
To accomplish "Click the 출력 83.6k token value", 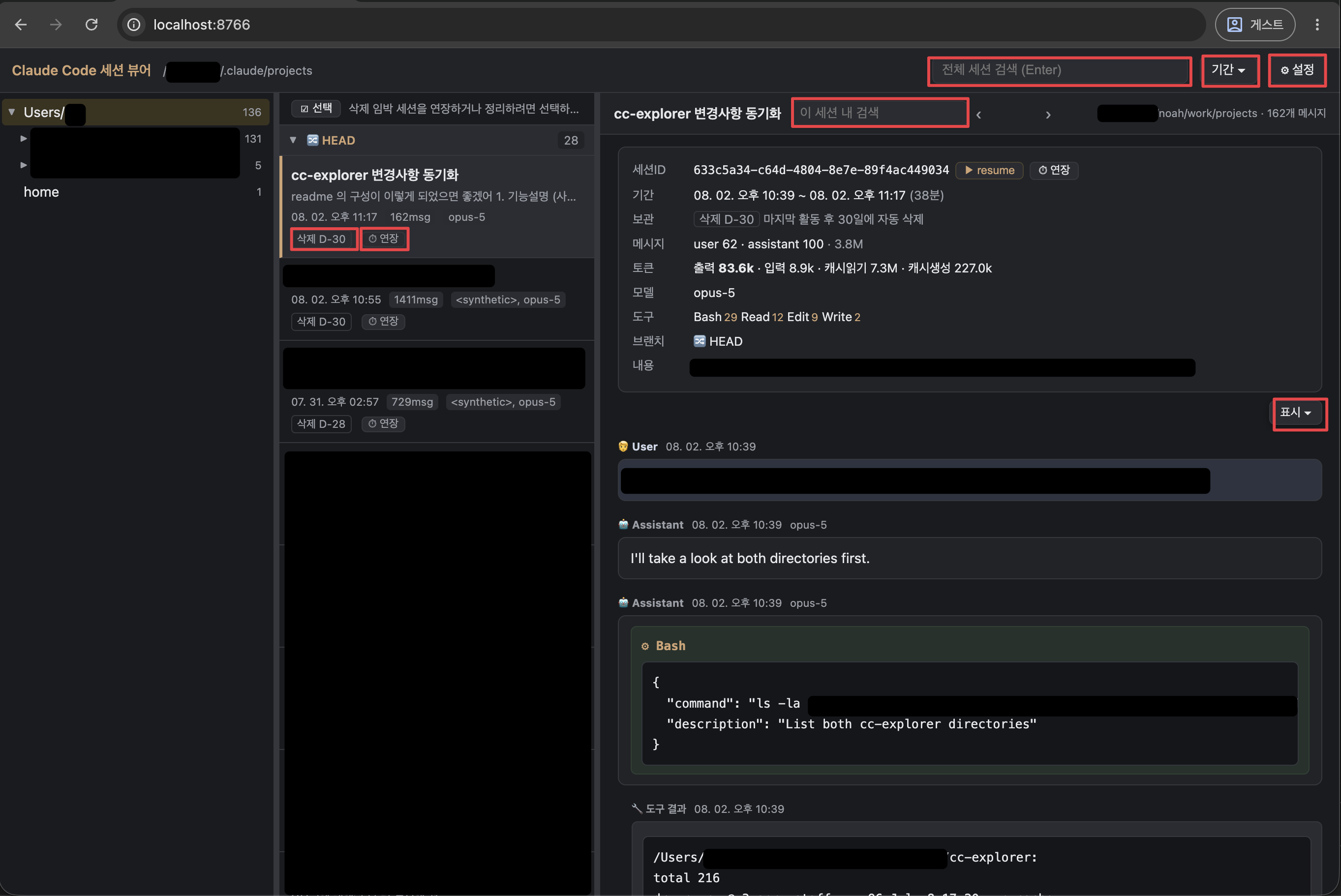I will [724, 268].
